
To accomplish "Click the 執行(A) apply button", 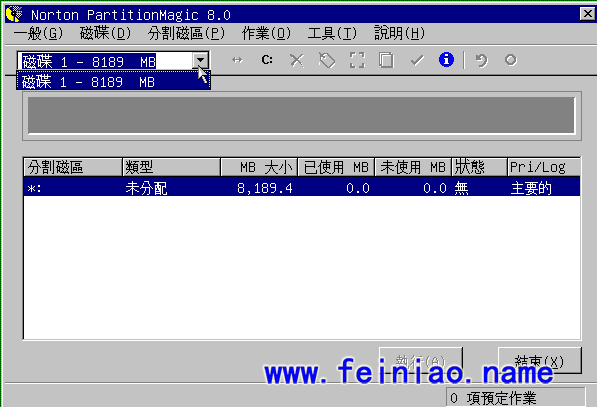I will pyautogui.click(x=421, y=361).
